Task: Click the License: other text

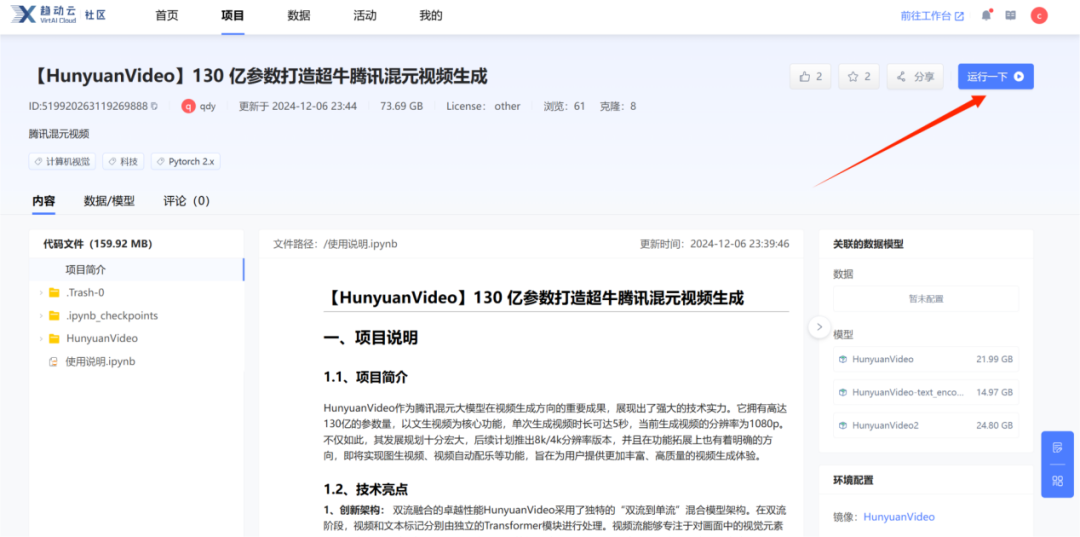Action: (x=484, y=106)
